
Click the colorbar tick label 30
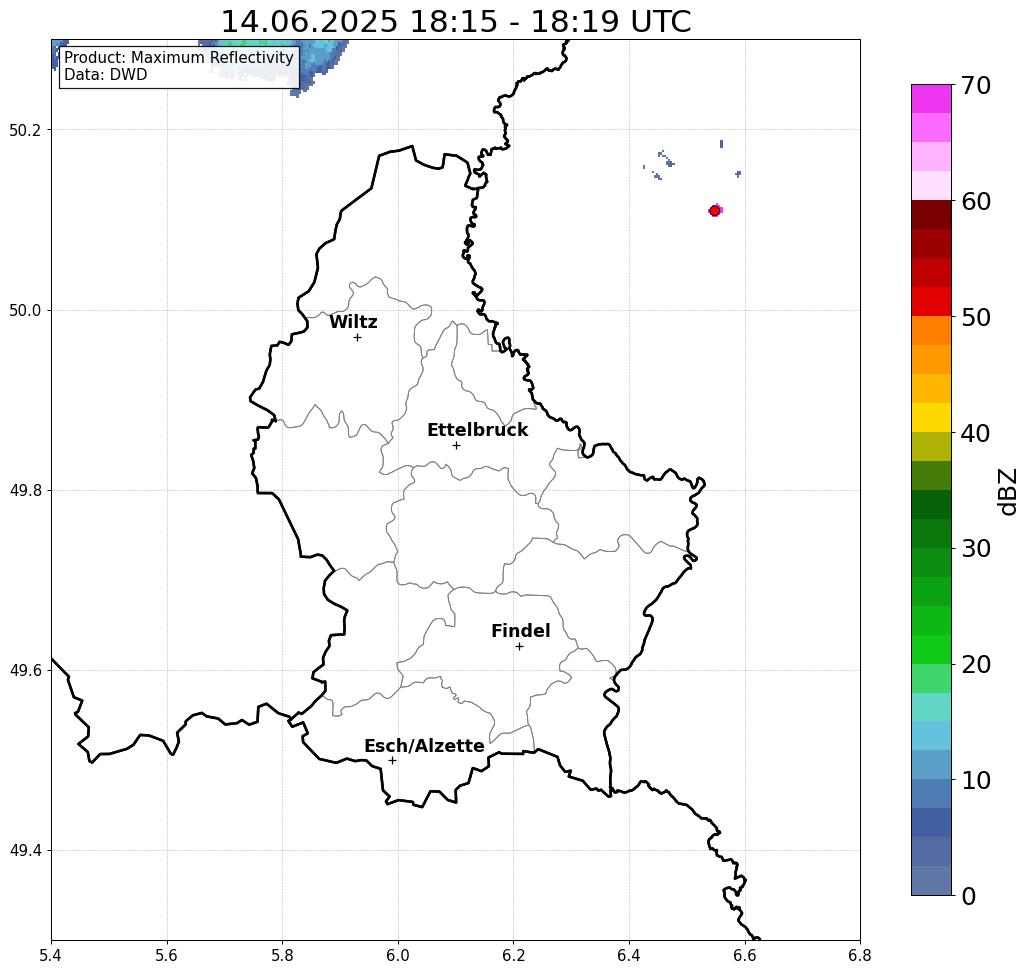[x=976, y=548]
